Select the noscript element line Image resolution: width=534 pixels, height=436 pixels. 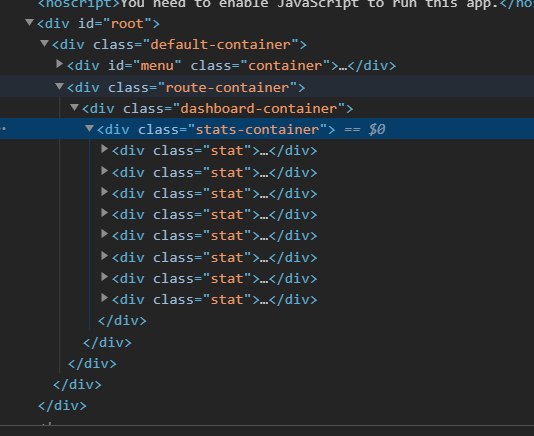(x=285, y=4)
